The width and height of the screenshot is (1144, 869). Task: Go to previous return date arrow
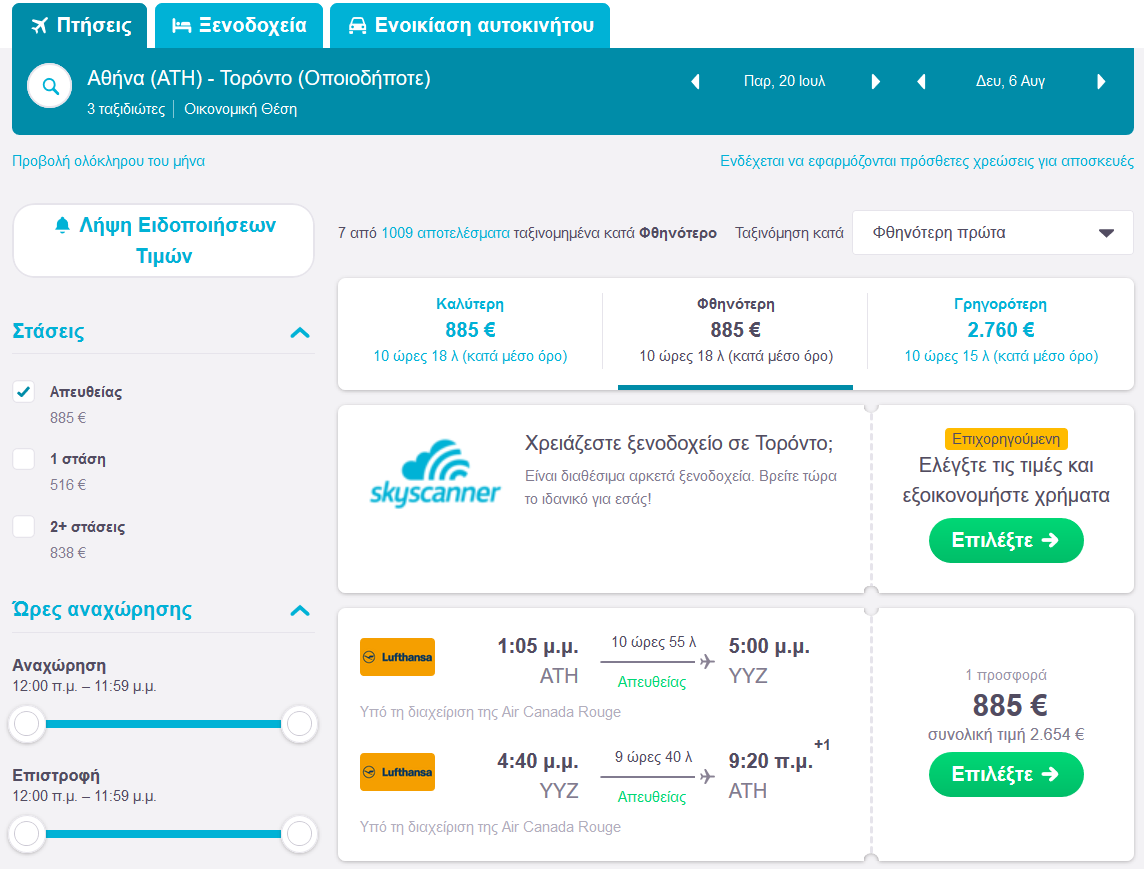(x=921, y=82)
